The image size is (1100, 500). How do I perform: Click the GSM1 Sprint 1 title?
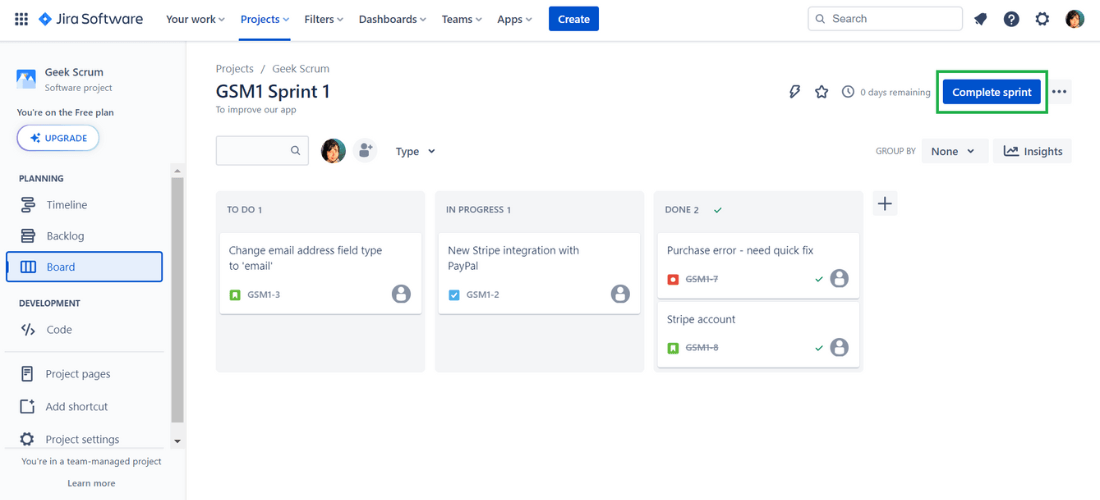click(273, 92)
